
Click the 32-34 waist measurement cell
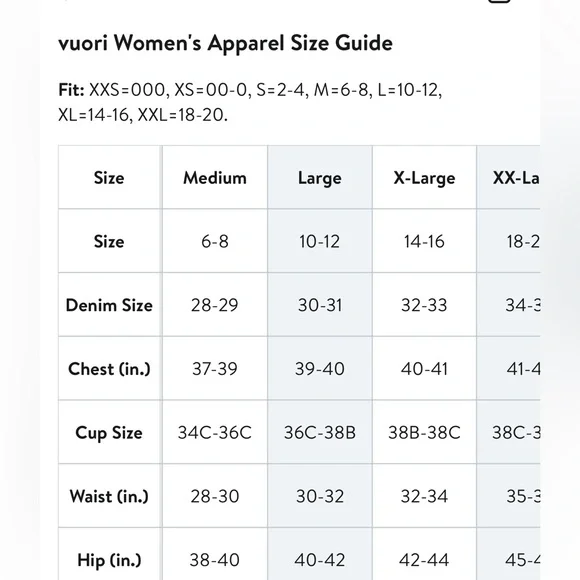point(424,496)
